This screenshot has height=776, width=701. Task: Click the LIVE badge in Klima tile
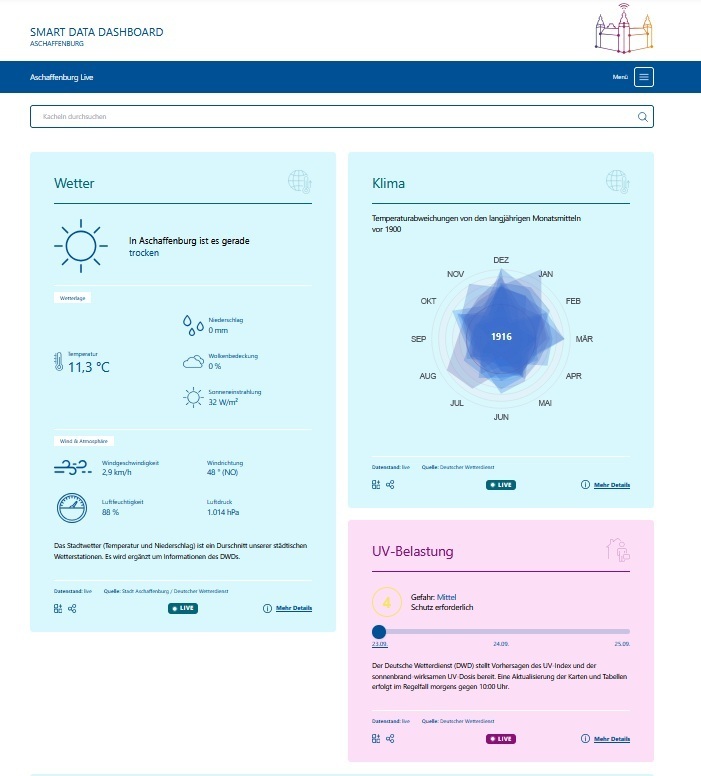501,485
